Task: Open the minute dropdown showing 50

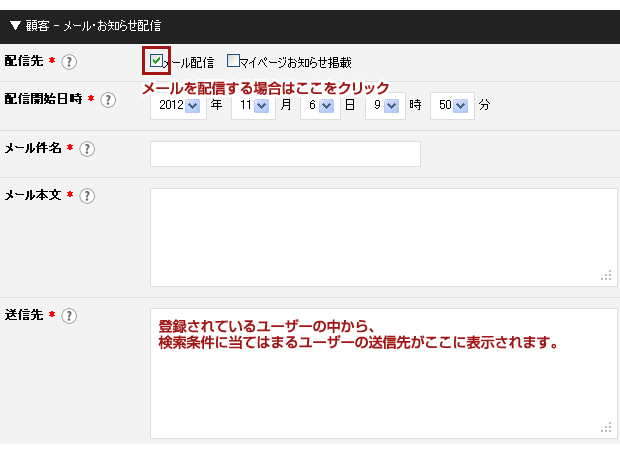Action: (452, 106)
